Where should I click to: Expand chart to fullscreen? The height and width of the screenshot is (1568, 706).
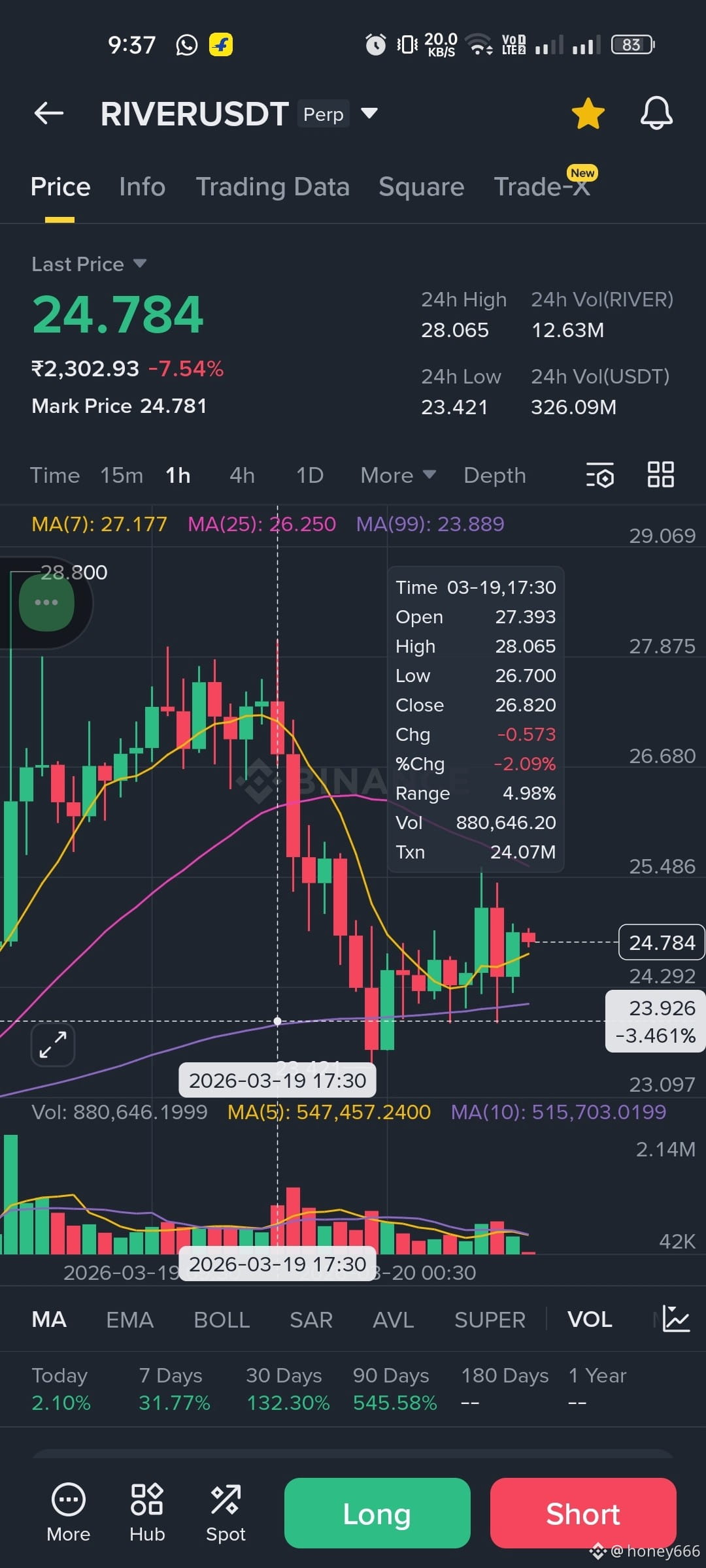point(52,1045)
